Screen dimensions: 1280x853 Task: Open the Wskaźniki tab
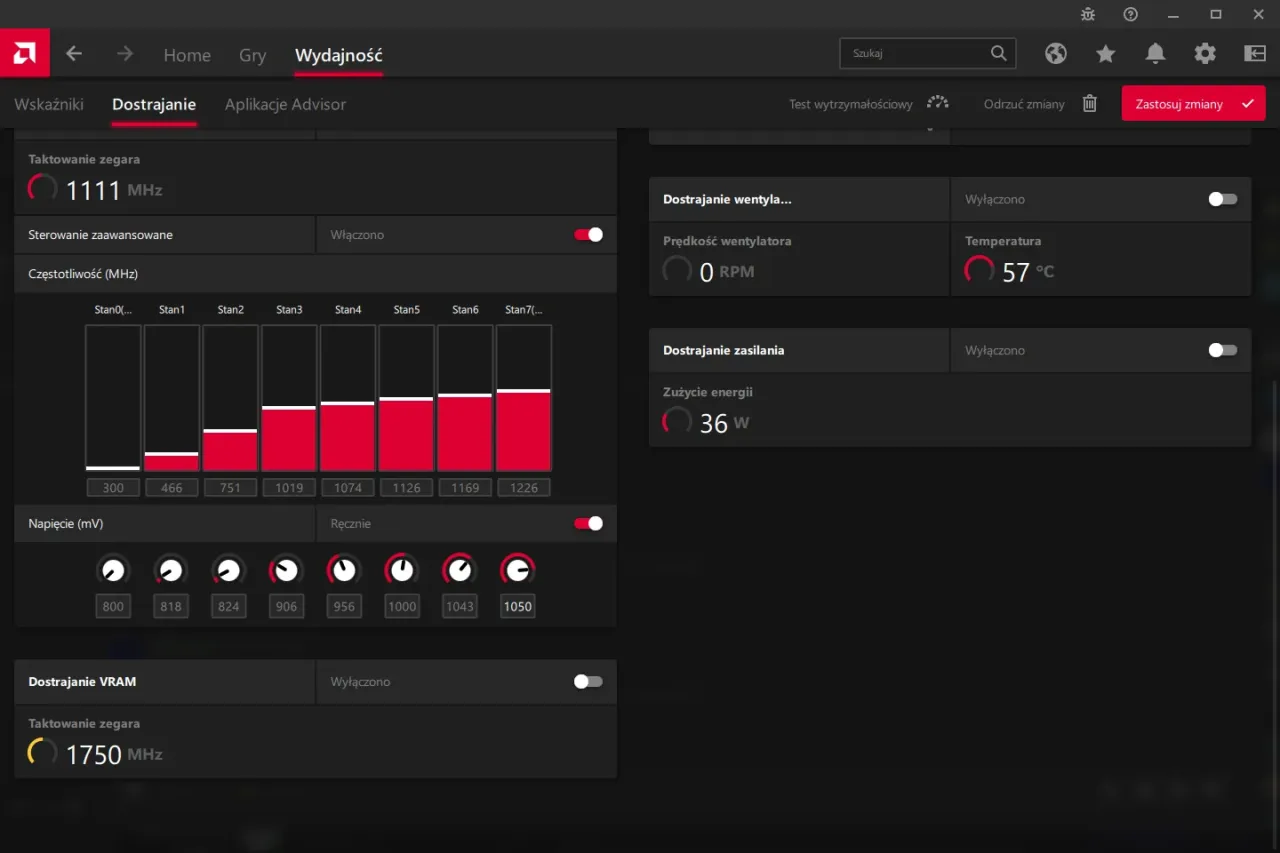tap(49, 104)
